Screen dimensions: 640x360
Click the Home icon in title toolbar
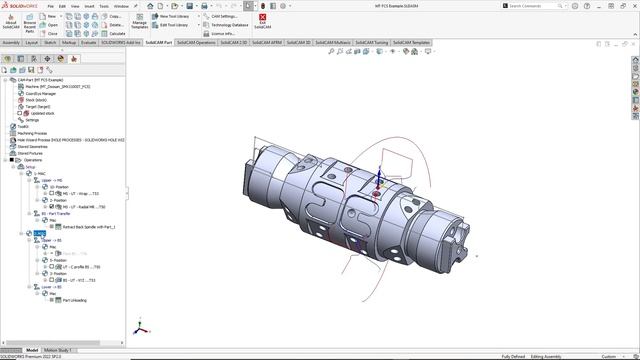pos(150,6)
